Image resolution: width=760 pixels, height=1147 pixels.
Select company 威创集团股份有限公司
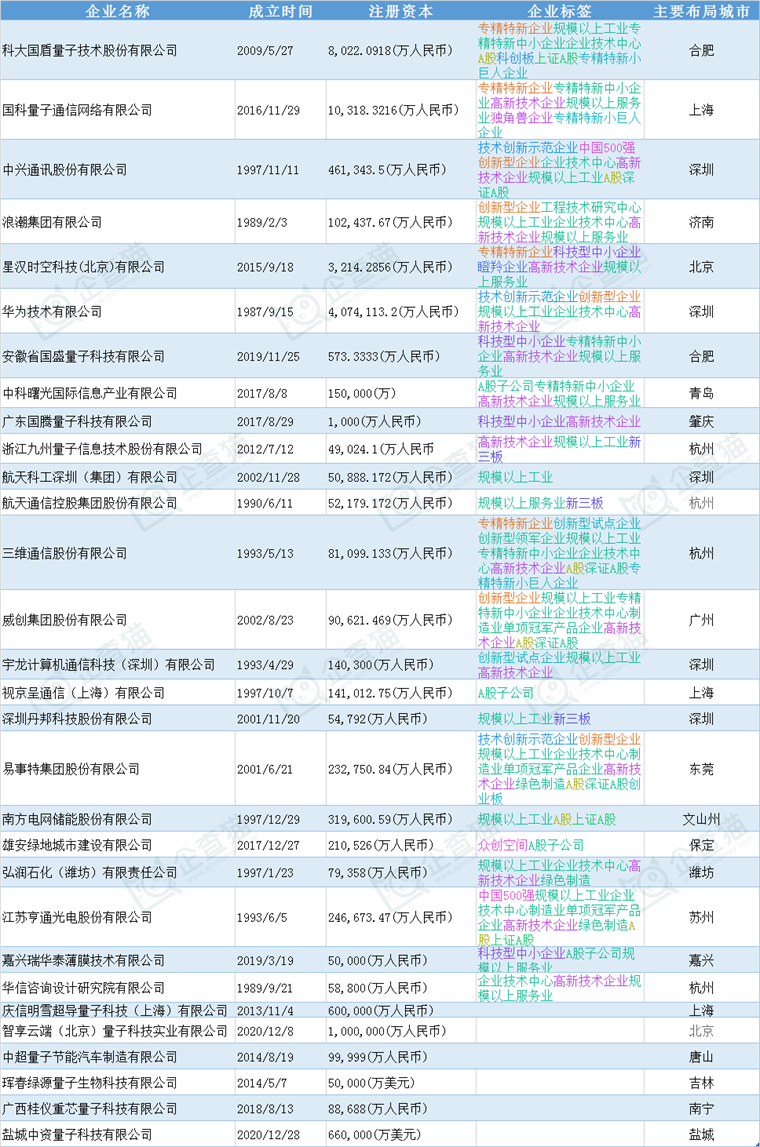(x=65, y=620)
